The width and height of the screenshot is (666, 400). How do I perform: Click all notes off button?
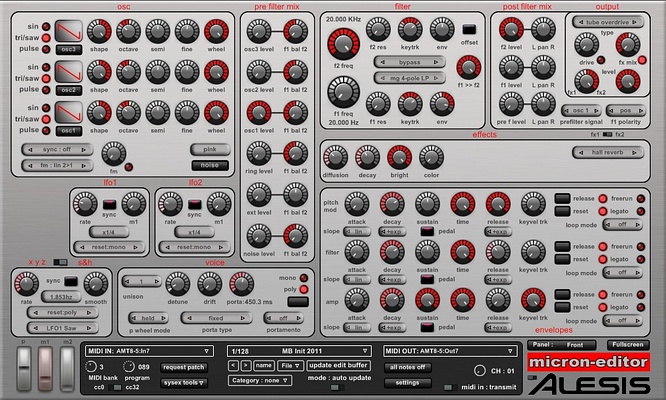(407, 367)
